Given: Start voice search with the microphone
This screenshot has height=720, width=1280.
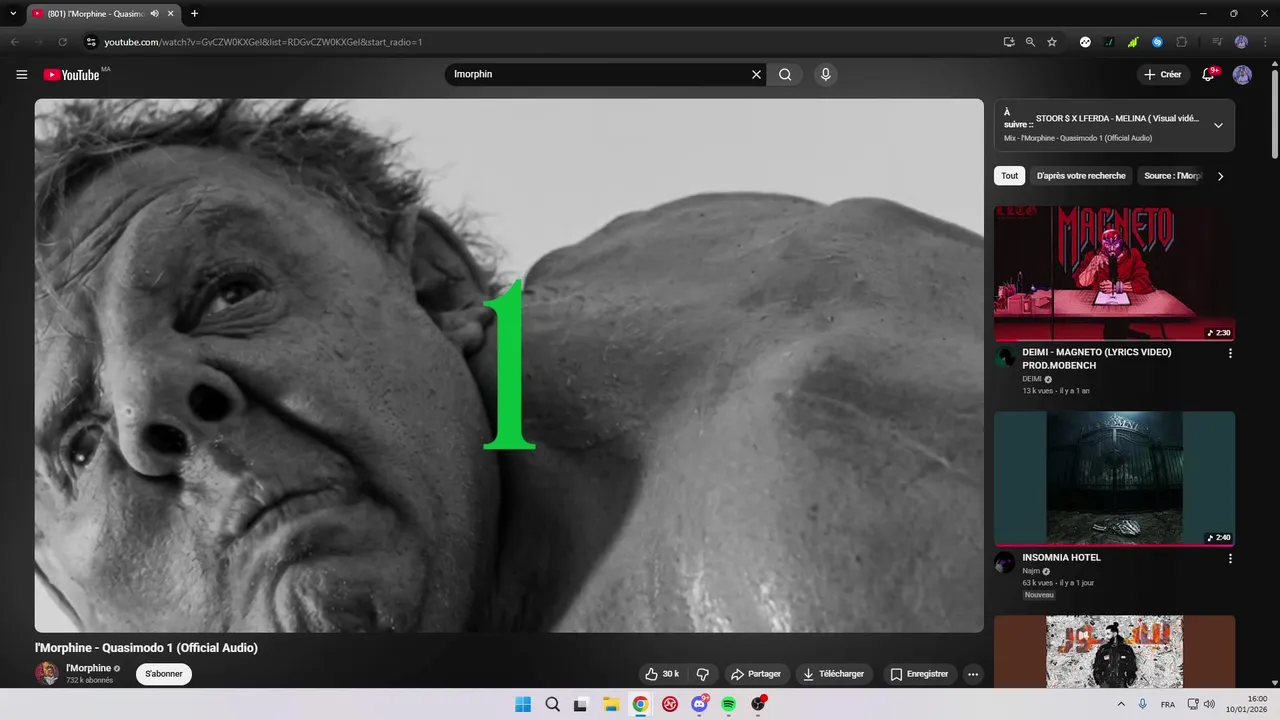Looking at the screenshot, I should [825, 74].
